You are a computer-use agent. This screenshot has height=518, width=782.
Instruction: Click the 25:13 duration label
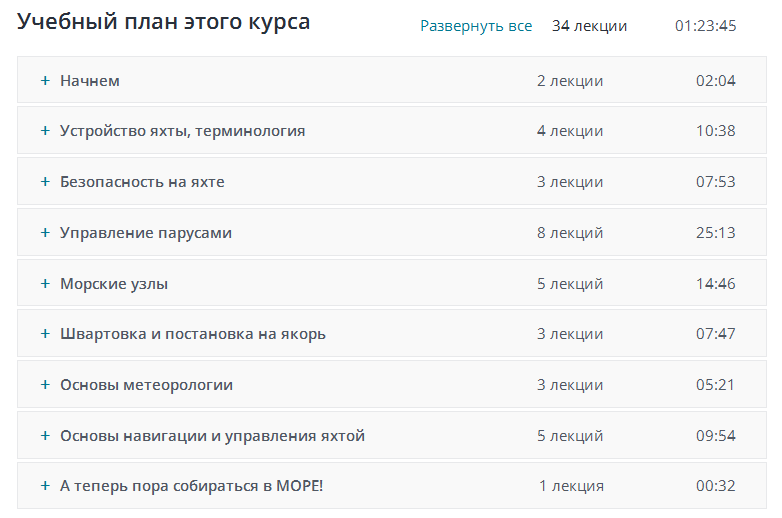[716, 233]
